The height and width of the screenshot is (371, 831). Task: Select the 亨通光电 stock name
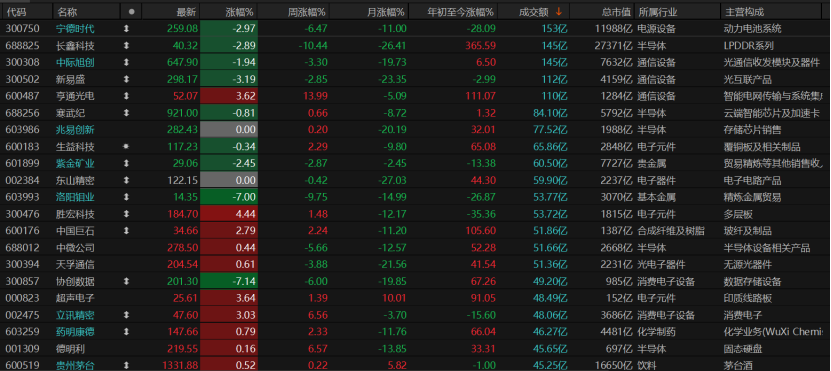click(x=75, y=96)
